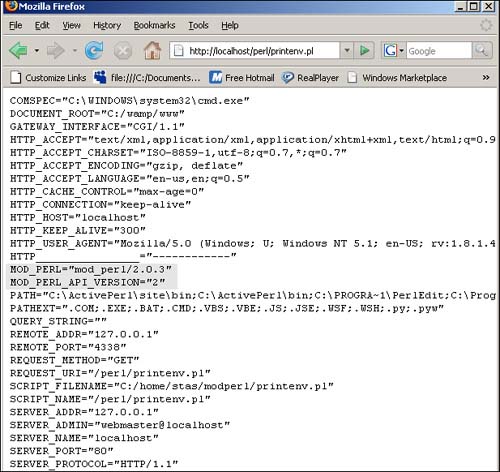500x472 pixels.
Task: Click the green Go arrow beside address bar
Action: [x=364, y=51]
